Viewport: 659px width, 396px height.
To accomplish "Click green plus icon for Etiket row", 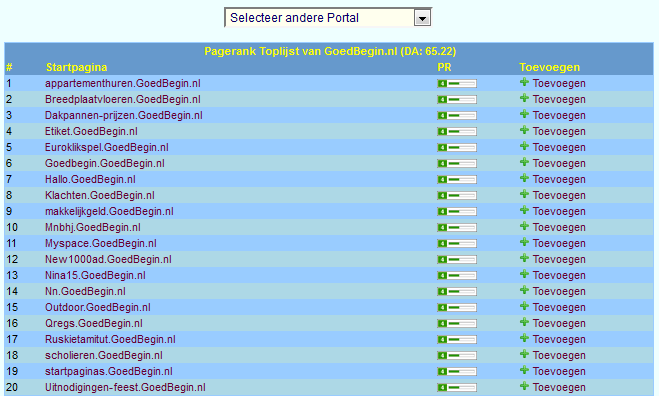I will pyautogui.click(x=524, y=130).
